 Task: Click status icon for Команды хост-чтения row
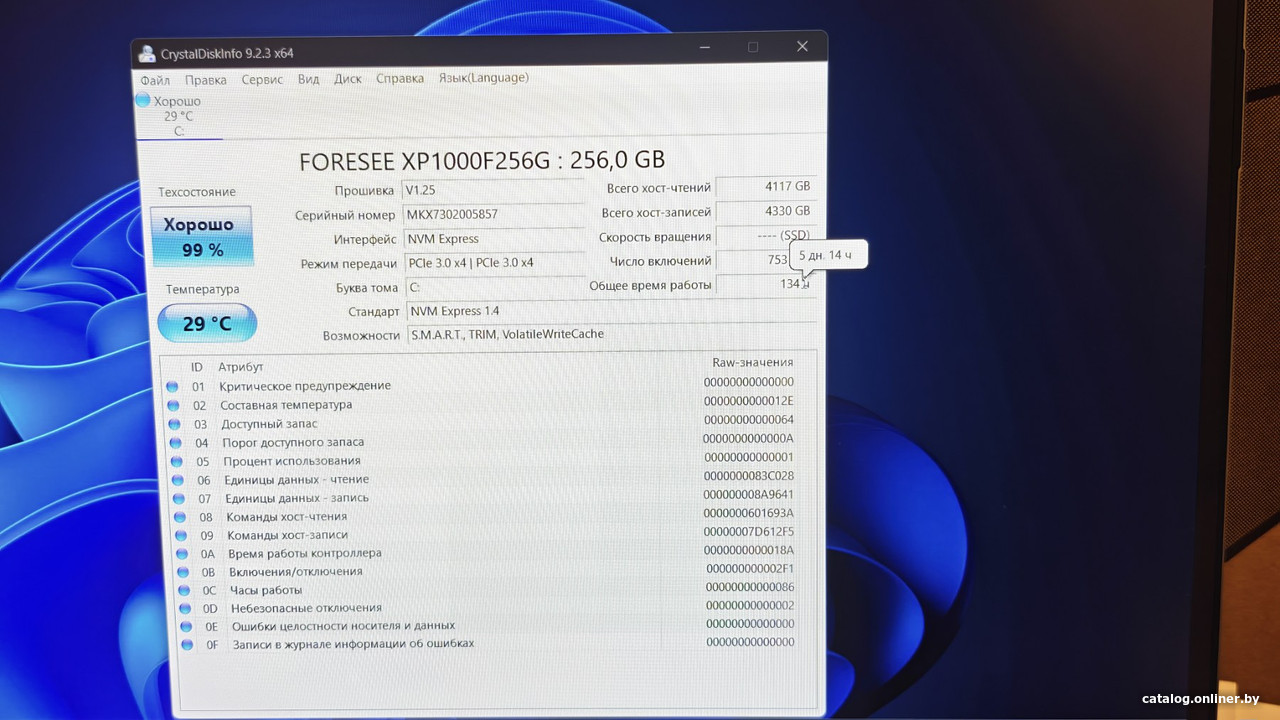pyautogui.click(x=180, y=517)
